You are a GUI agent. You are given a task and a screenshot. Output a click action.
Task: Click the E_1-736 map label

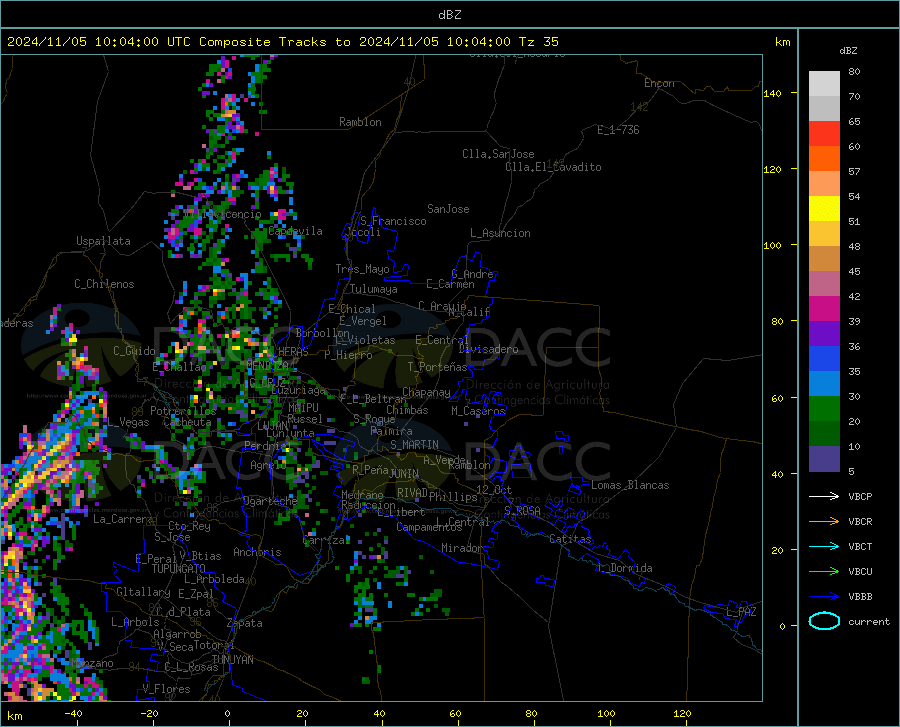618,130
